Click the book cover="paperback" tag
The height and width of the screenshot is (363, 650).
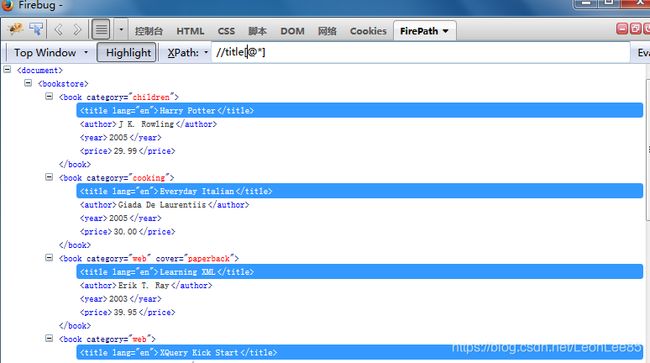[x=149, y=259]
